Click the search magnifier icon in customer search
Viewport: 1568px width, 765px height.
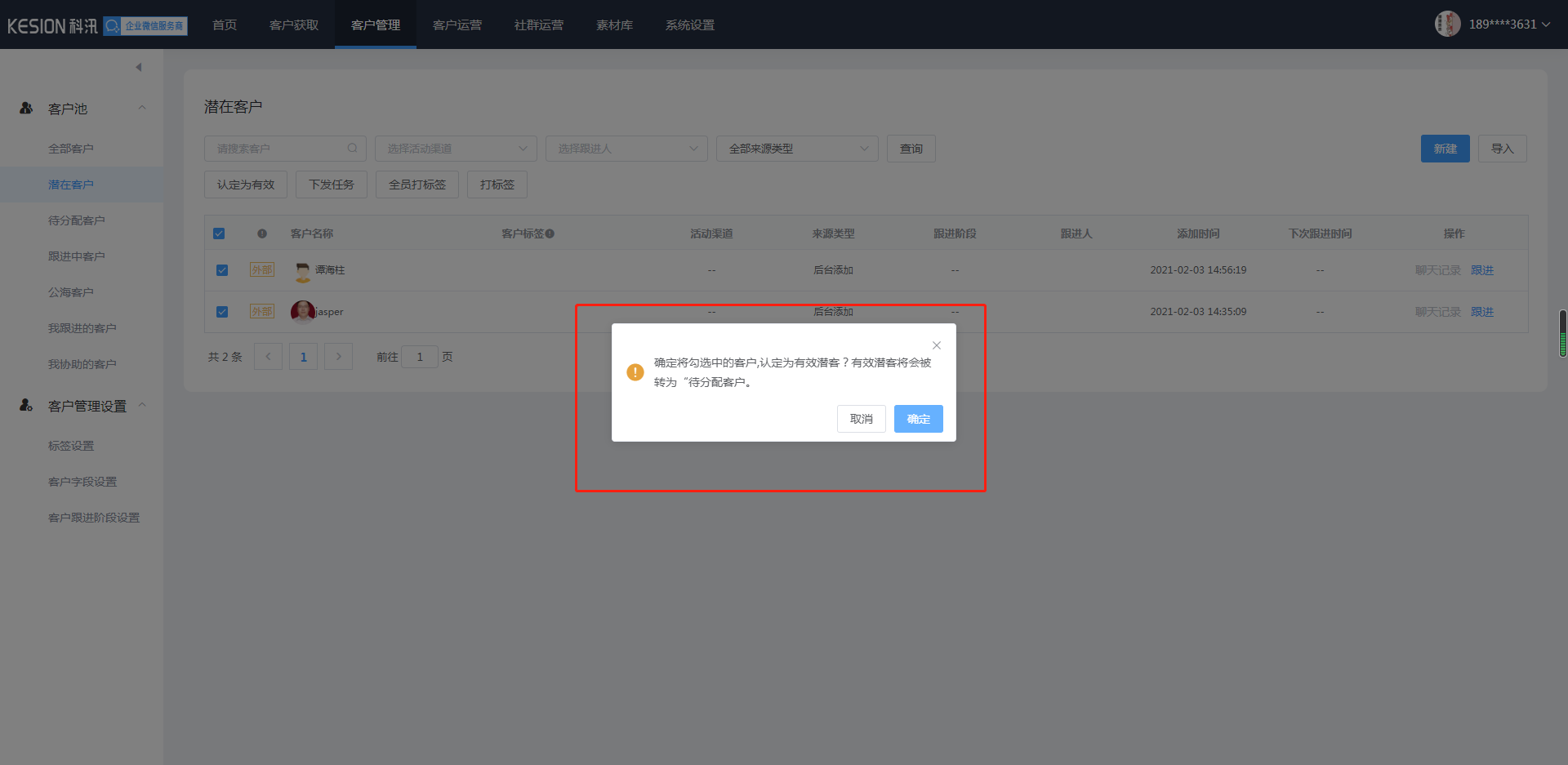[x=352, y=149]
